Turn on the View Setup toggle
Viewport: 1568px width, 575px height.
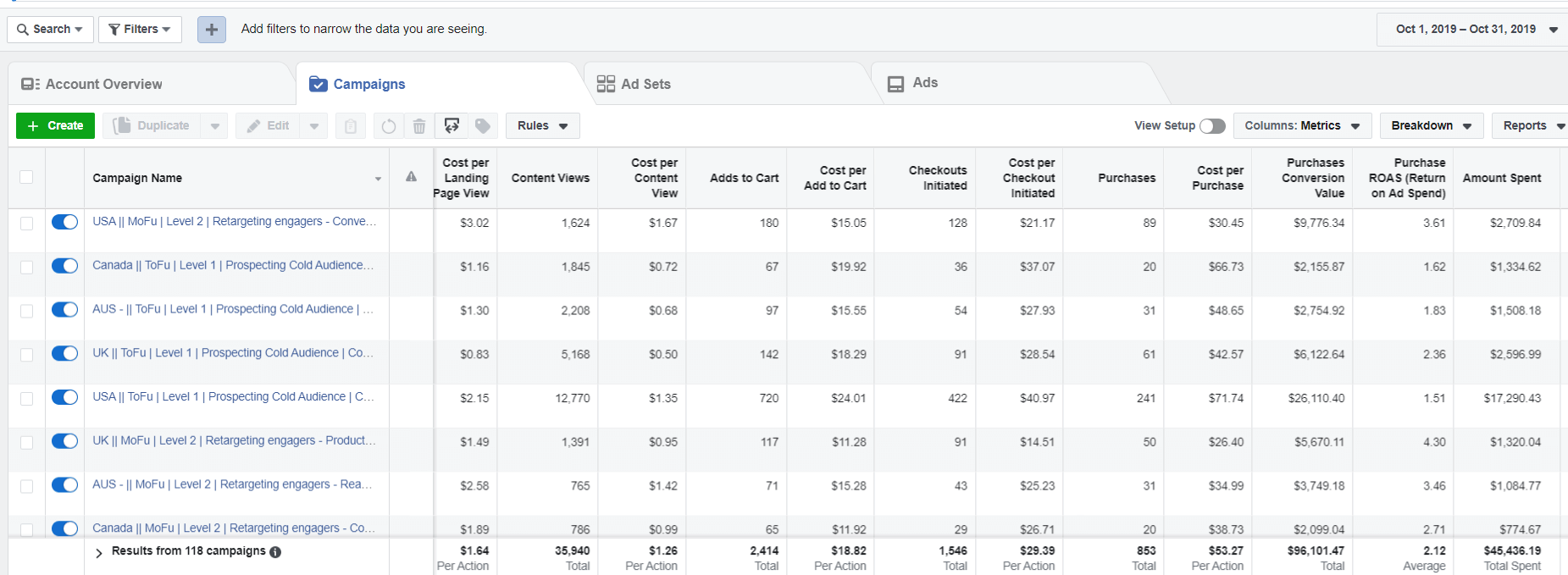1212,125
